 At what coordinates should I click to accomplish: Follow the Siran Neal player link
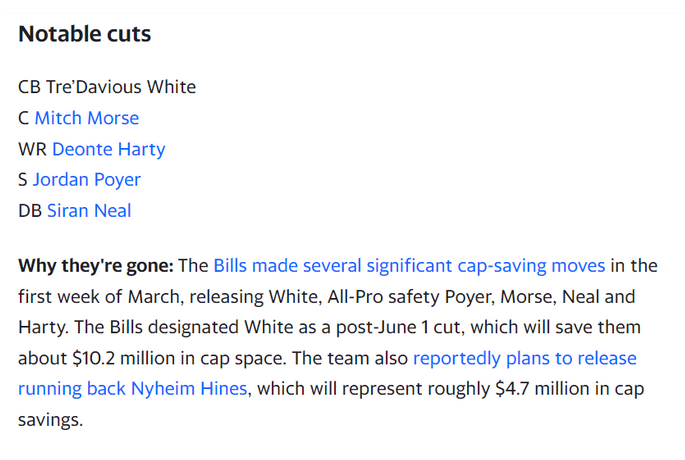(x=89, y=211)
